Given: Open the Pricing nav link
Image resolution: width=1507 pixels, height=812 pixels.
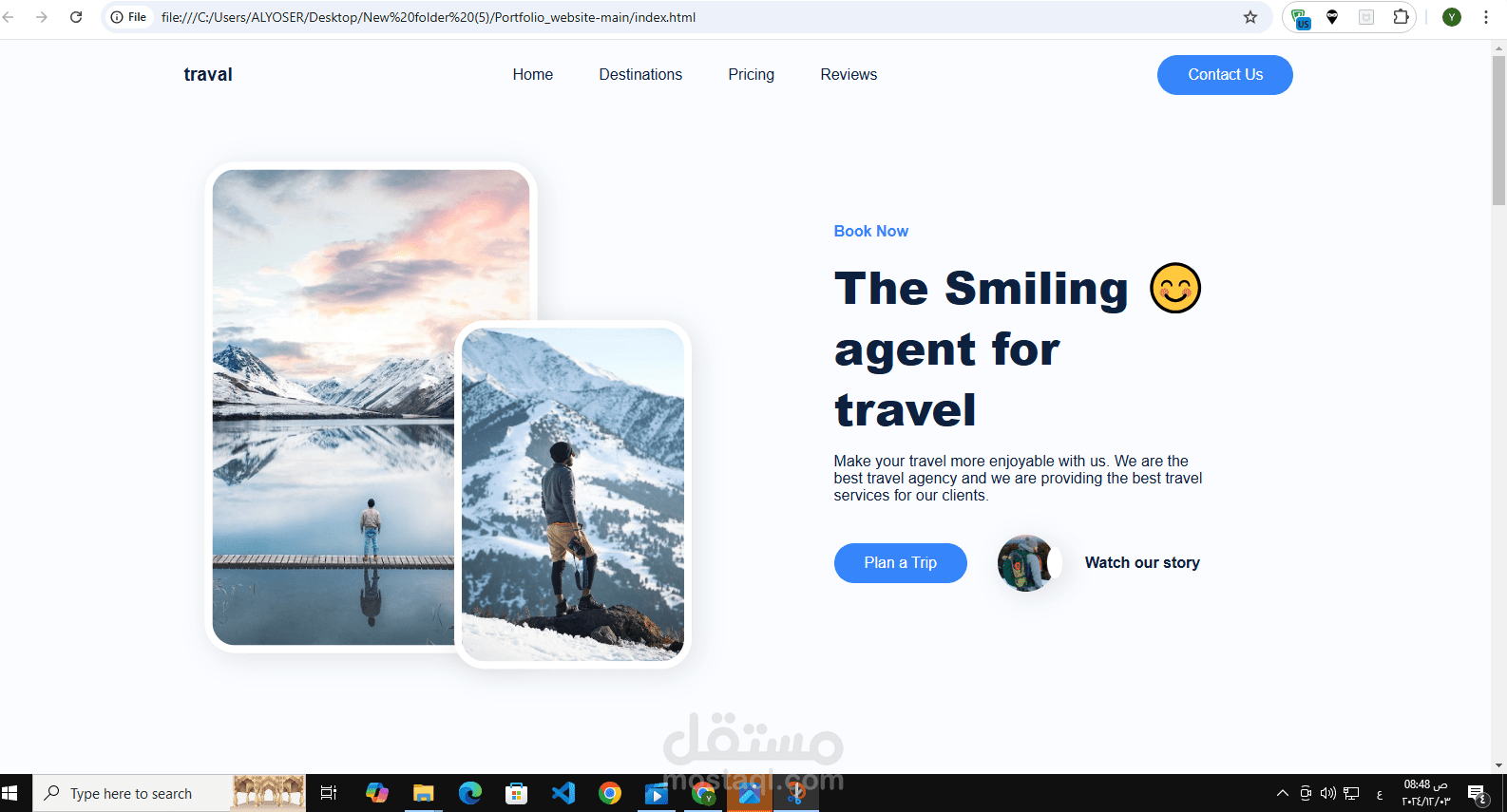Looking at the screenshot, I should [751, 74].
